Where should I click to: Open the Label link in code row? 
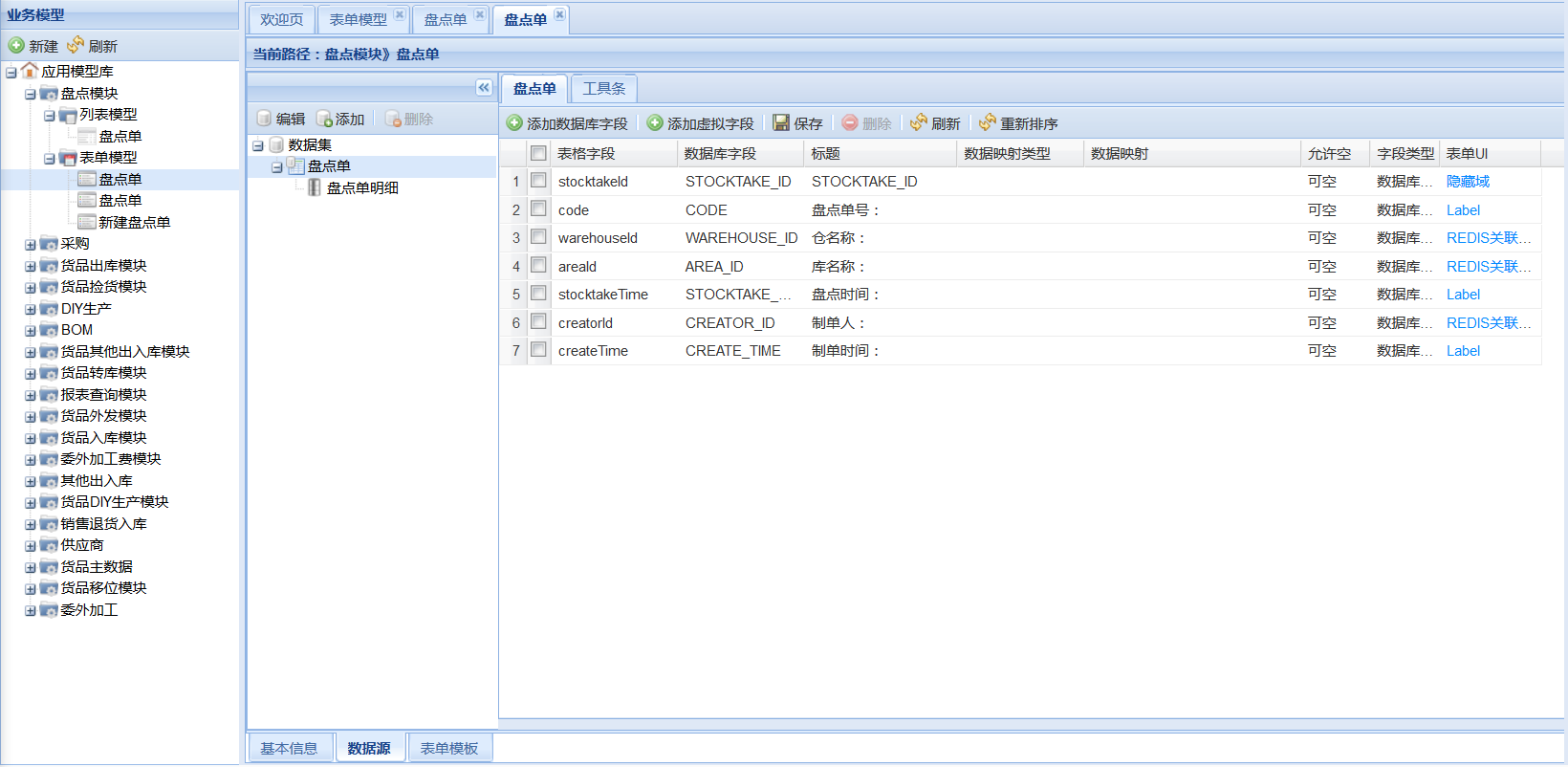pos(1463,209)
